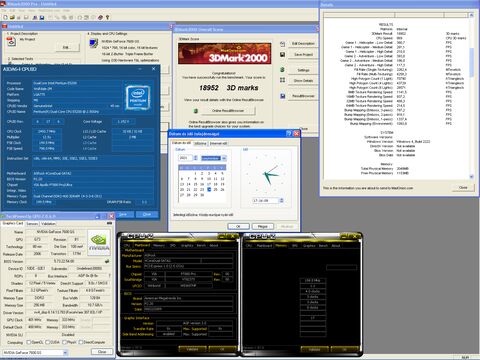
Task: Click the Details window vertical scrollbar
Action: [471, 97]
